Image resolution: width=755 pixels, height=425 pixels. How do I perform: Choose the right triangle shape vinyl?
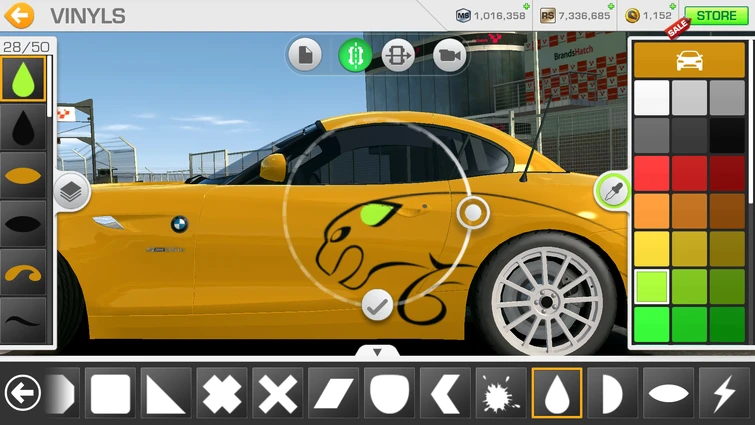(x=166, y=393)
